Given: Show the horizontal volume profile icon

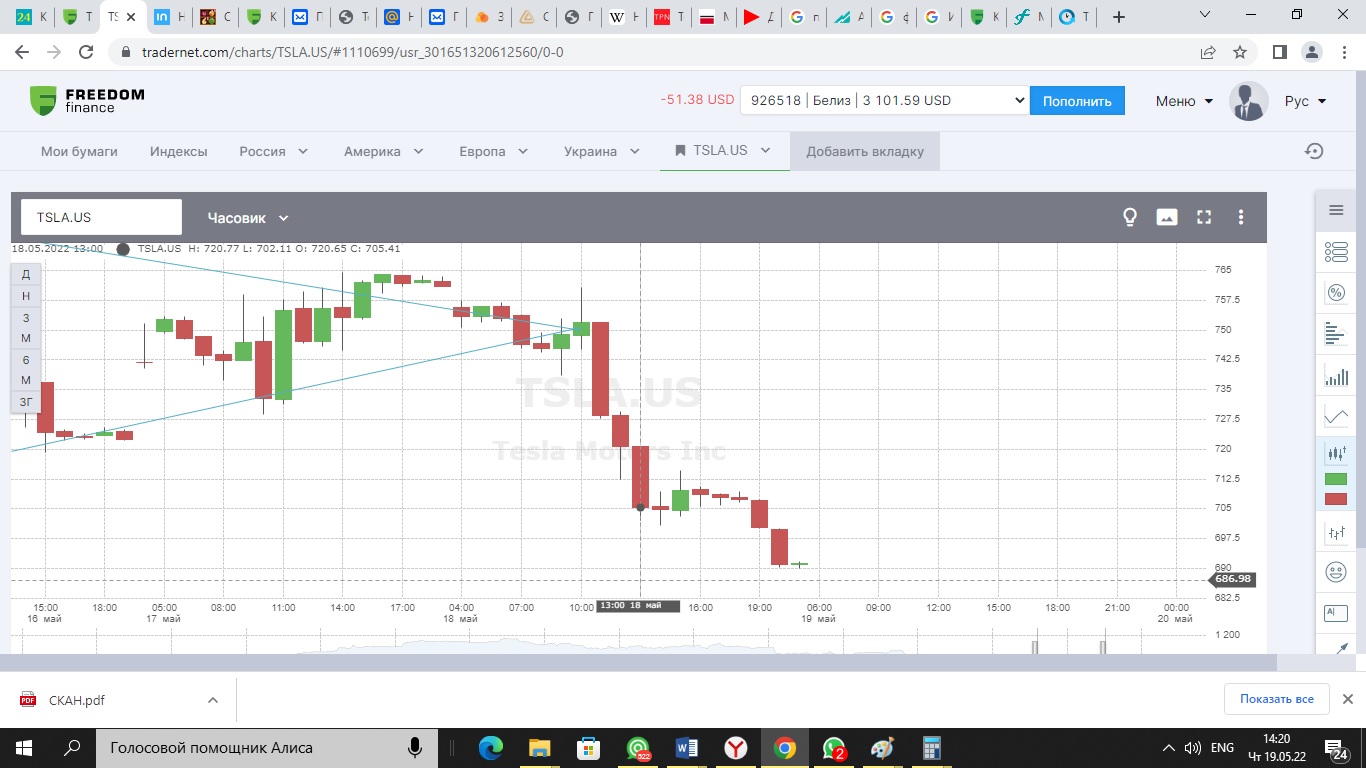Looking at the screenshot, I should pos(1336,334).
